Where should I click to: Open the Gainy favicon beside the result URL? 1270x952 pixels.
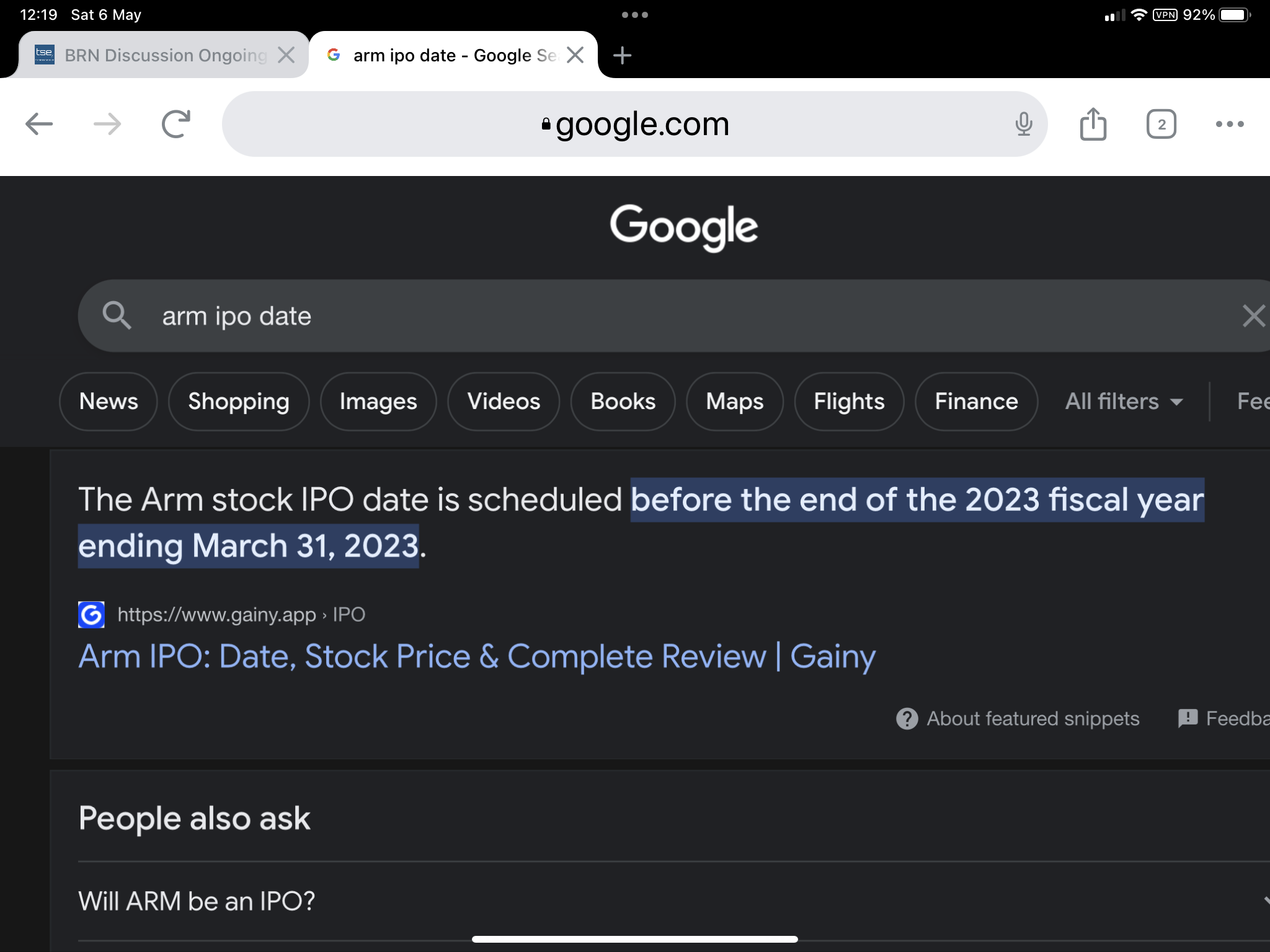point(91,615)
